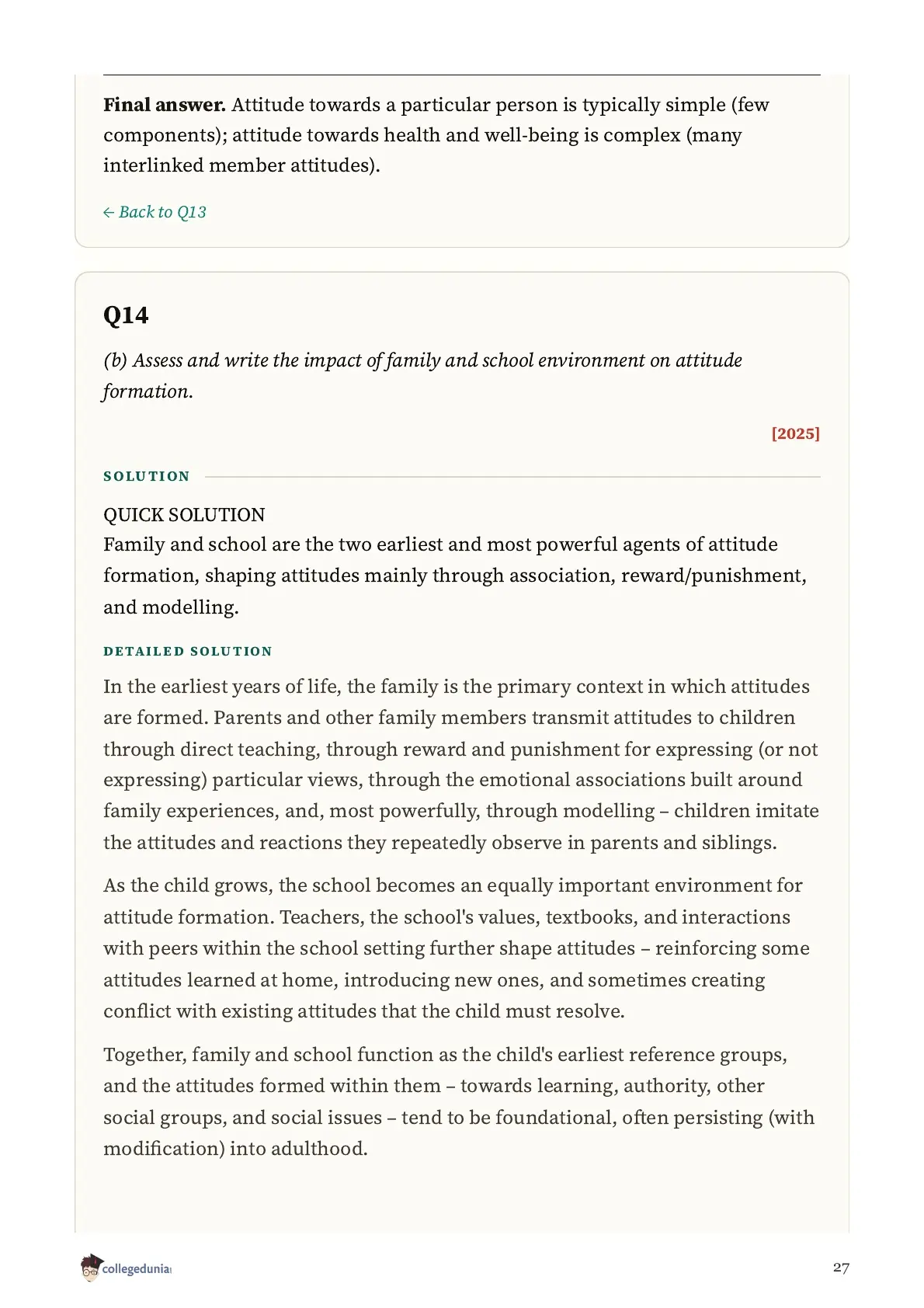Select the Q14 heading

pyautogui.click(x=126, y=315)
